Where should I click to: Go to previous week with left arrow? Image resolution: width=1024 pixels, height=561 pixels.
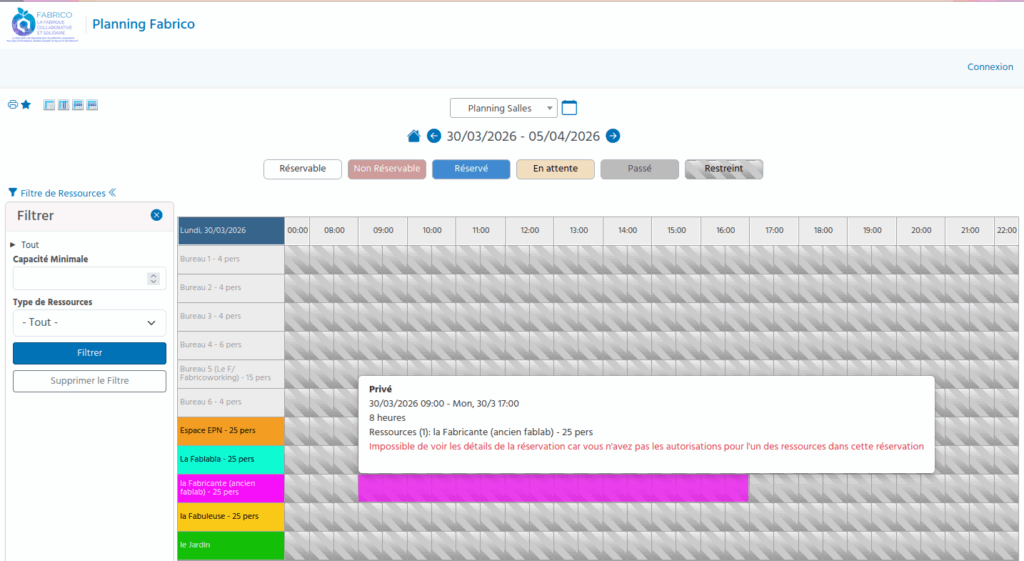click(434, 136)
